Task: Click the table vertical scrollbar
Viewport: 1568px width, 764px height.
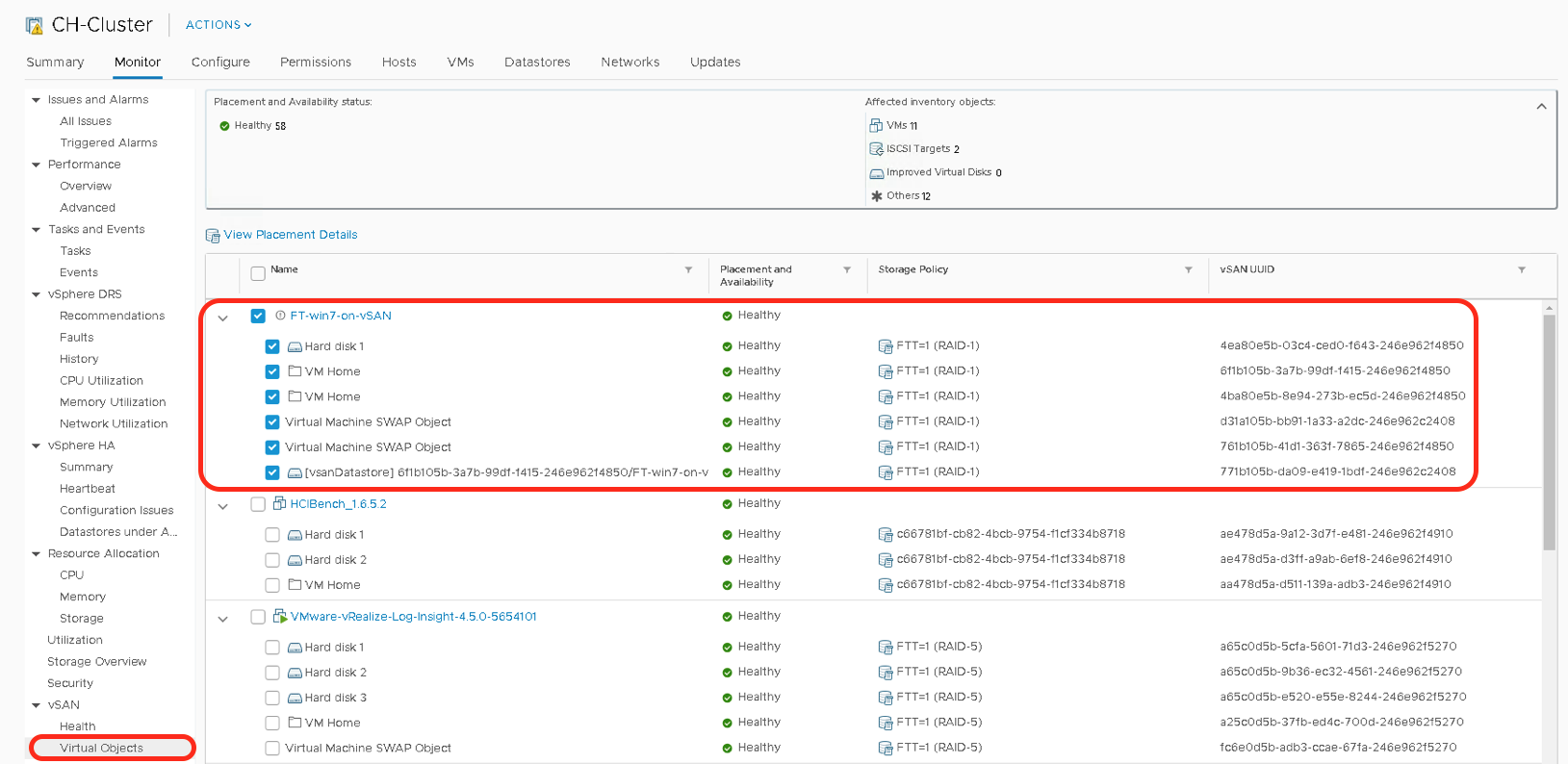Action: tap(1549, 433)
